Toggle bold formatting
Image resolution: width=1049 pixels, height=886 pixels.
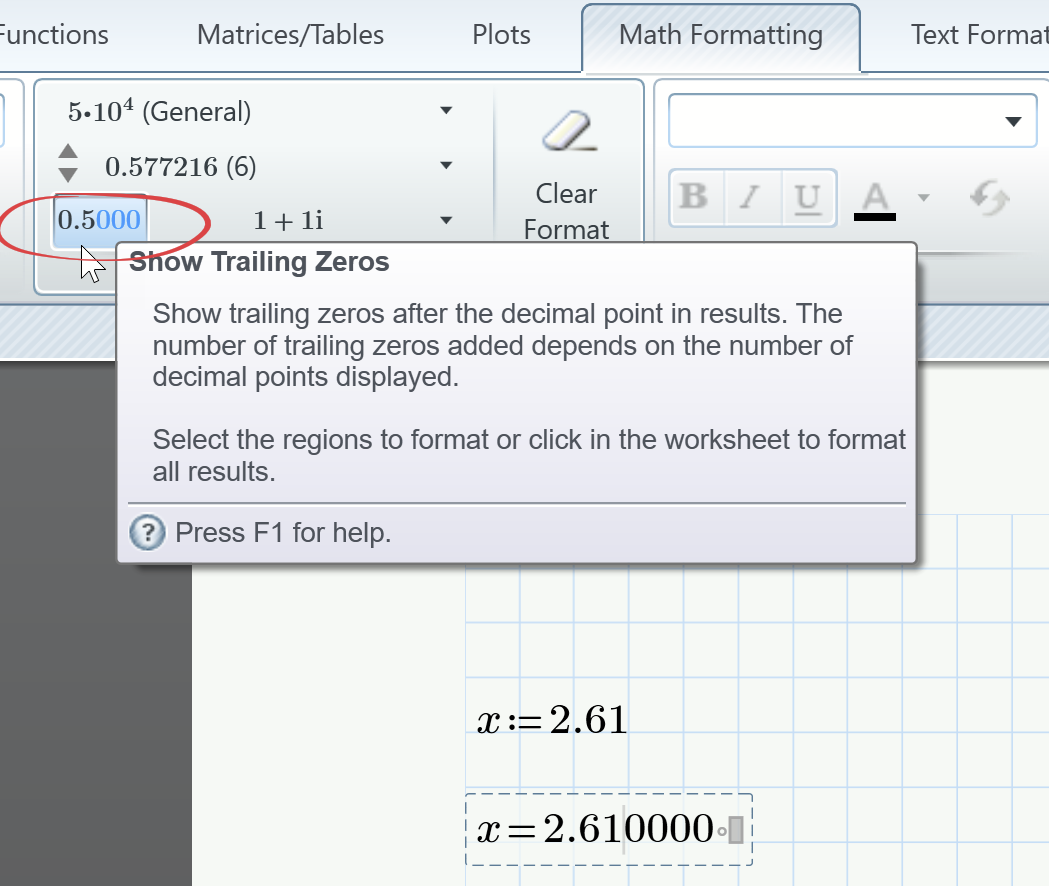tap(694, 198)
